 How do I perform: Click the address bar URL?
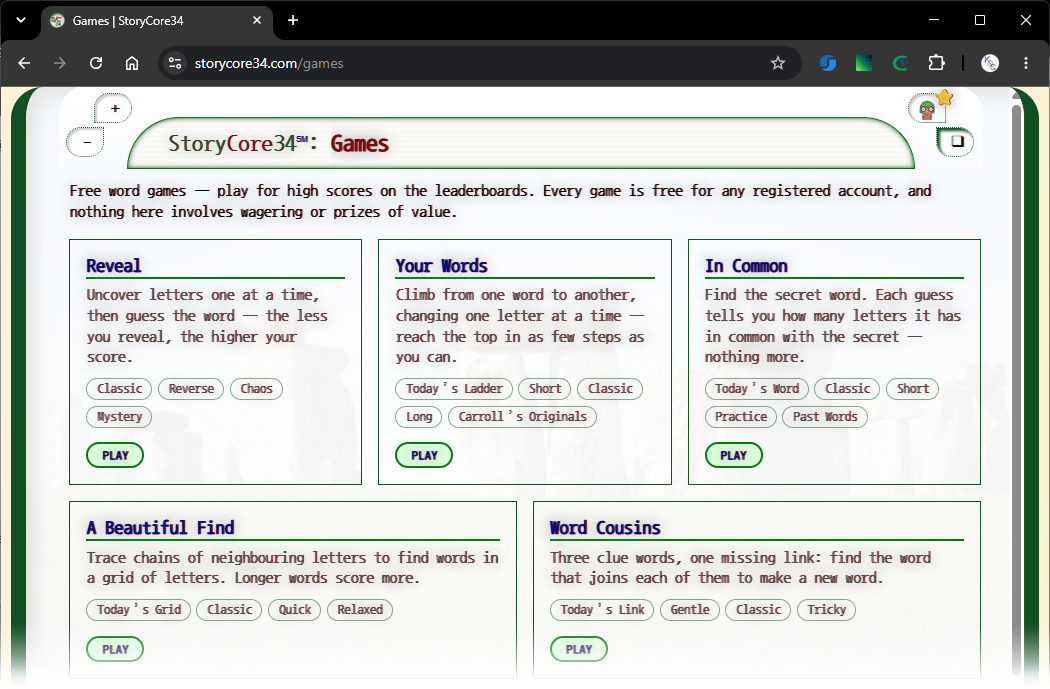click(x=269, y=63)
